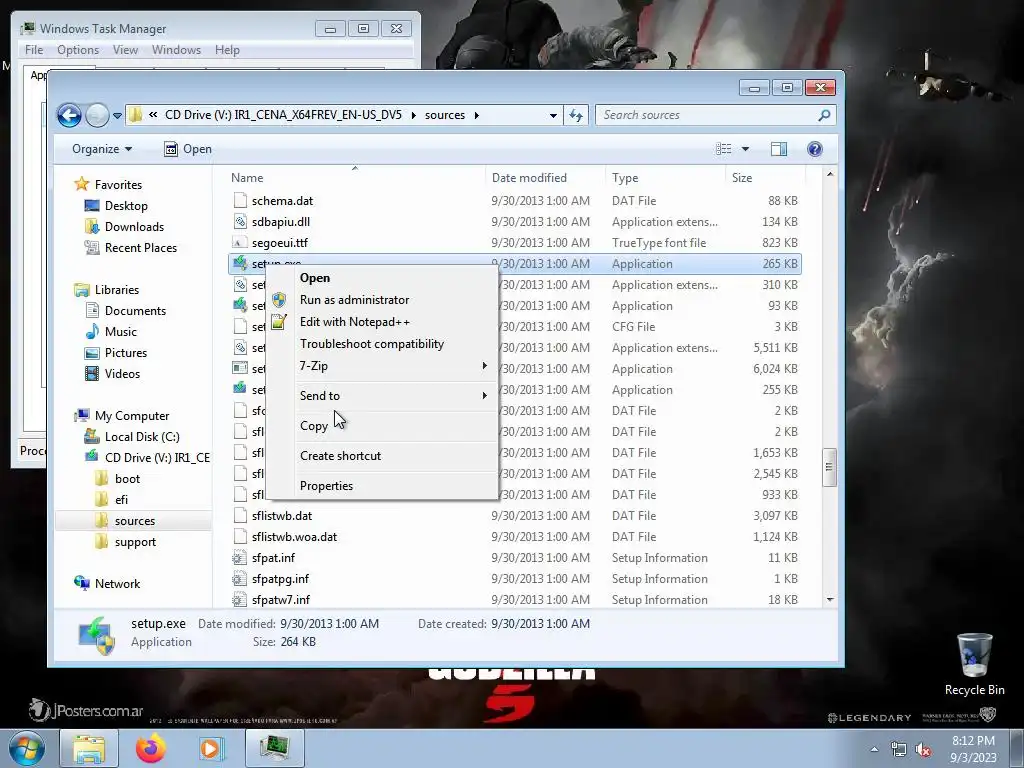The height and width of the screenshot is (768, 1024).
Task: Select sflistwb.woa.dat file
Action: 295,537
